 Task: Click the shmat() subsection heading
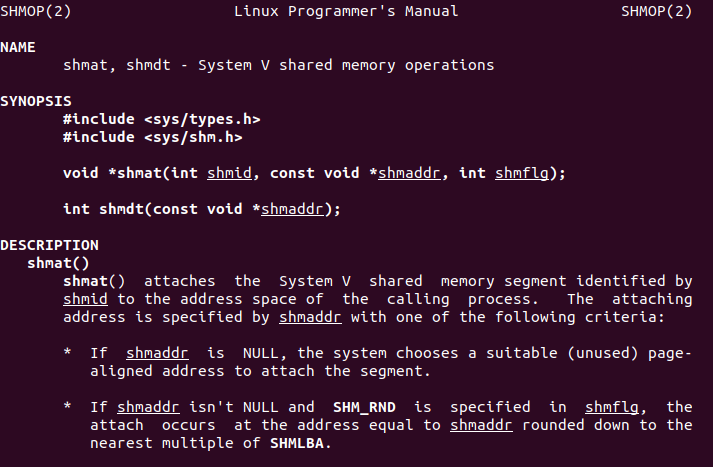coord(58,263)
